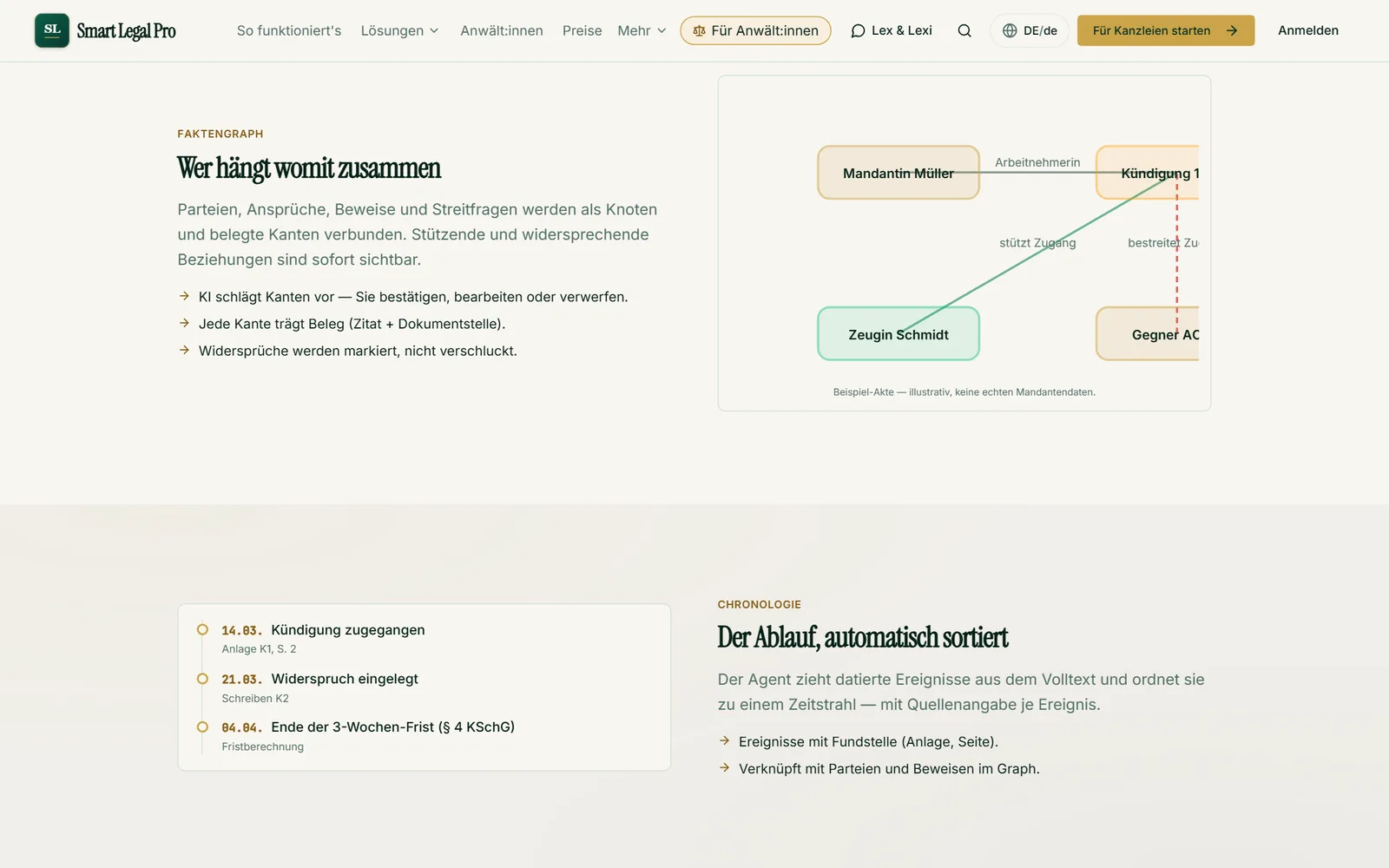
Task: Open the Smart Legal Pro home link
Action: point(105,30)
